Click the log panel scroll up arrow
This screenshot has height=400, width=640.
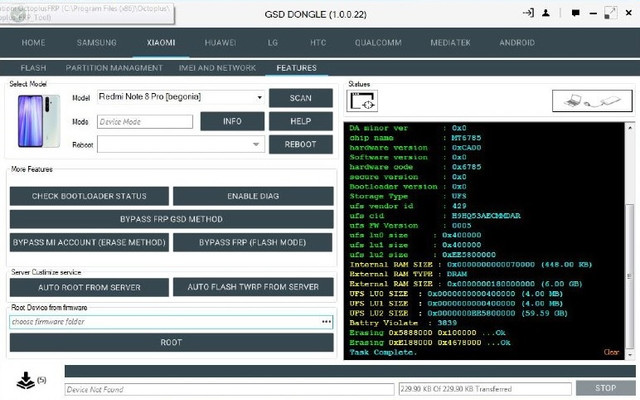[630, 127]
